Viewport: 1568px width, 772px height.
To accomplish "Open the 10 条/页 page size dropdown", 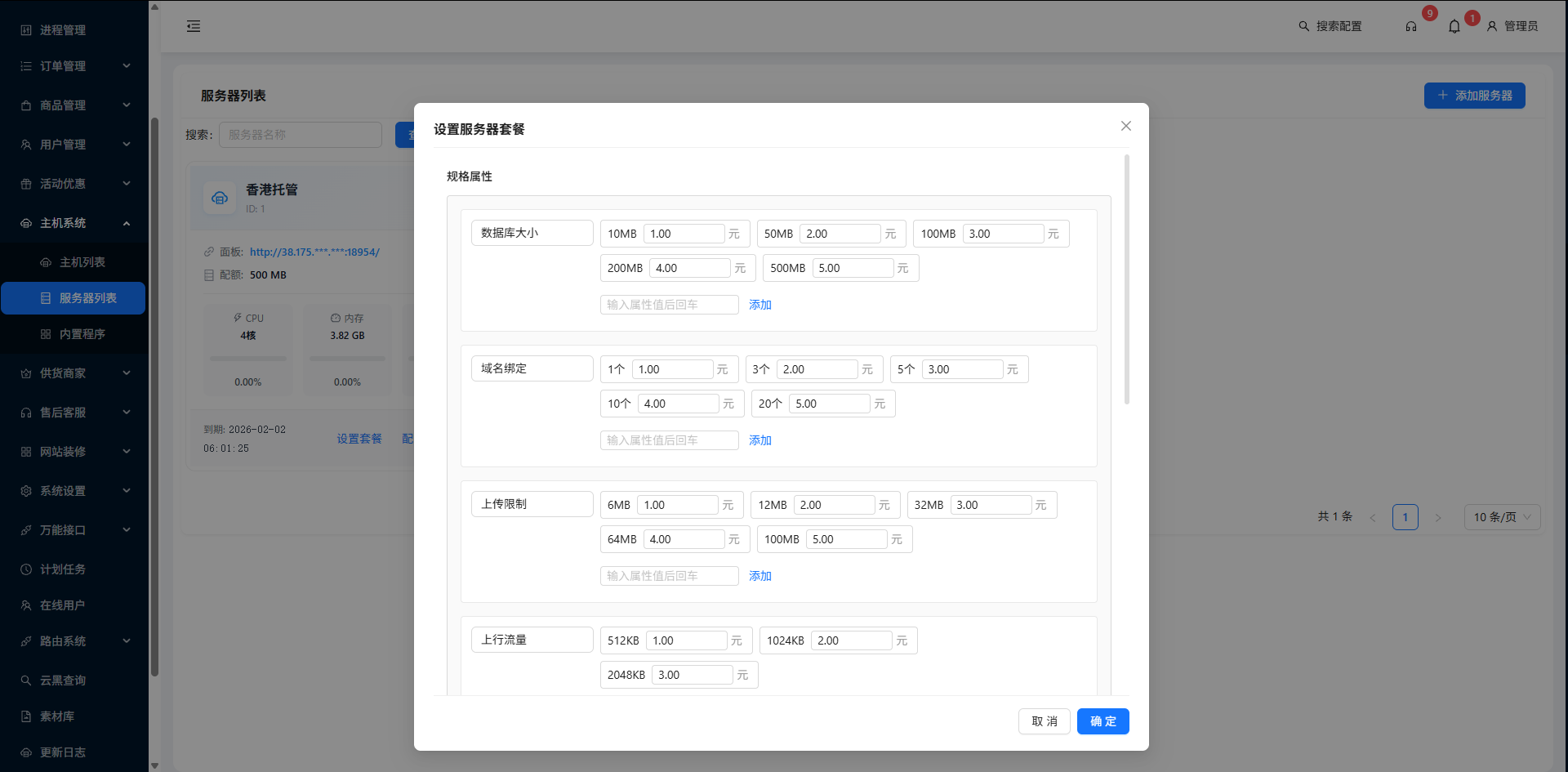I will [1502, 517].
